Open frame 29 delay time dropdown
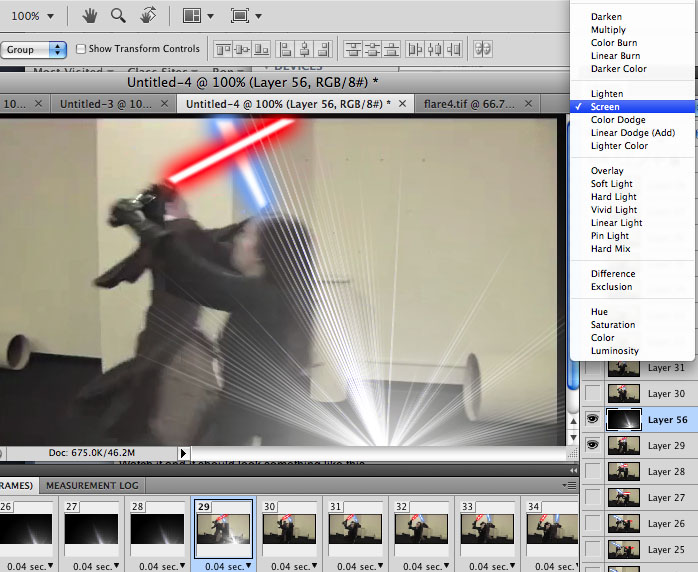 pyautogui.click(x=248, y=566)
